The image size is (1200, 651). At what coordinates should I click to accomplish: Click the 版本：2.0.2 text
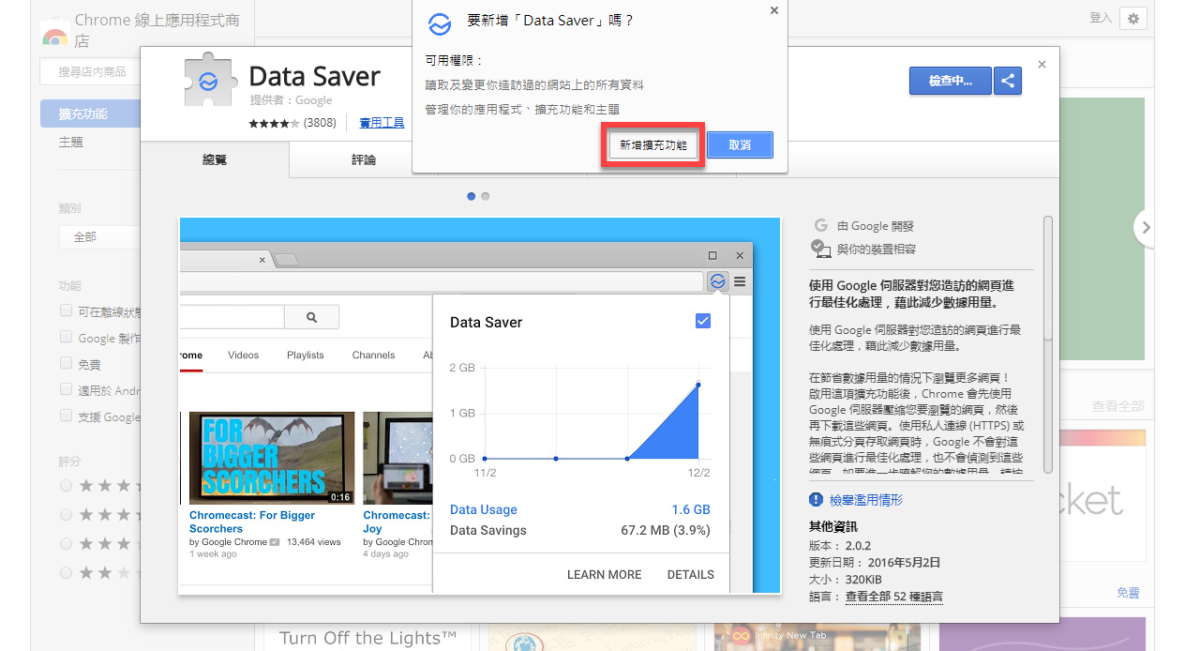pyautogui.click(x=840, y=545)
